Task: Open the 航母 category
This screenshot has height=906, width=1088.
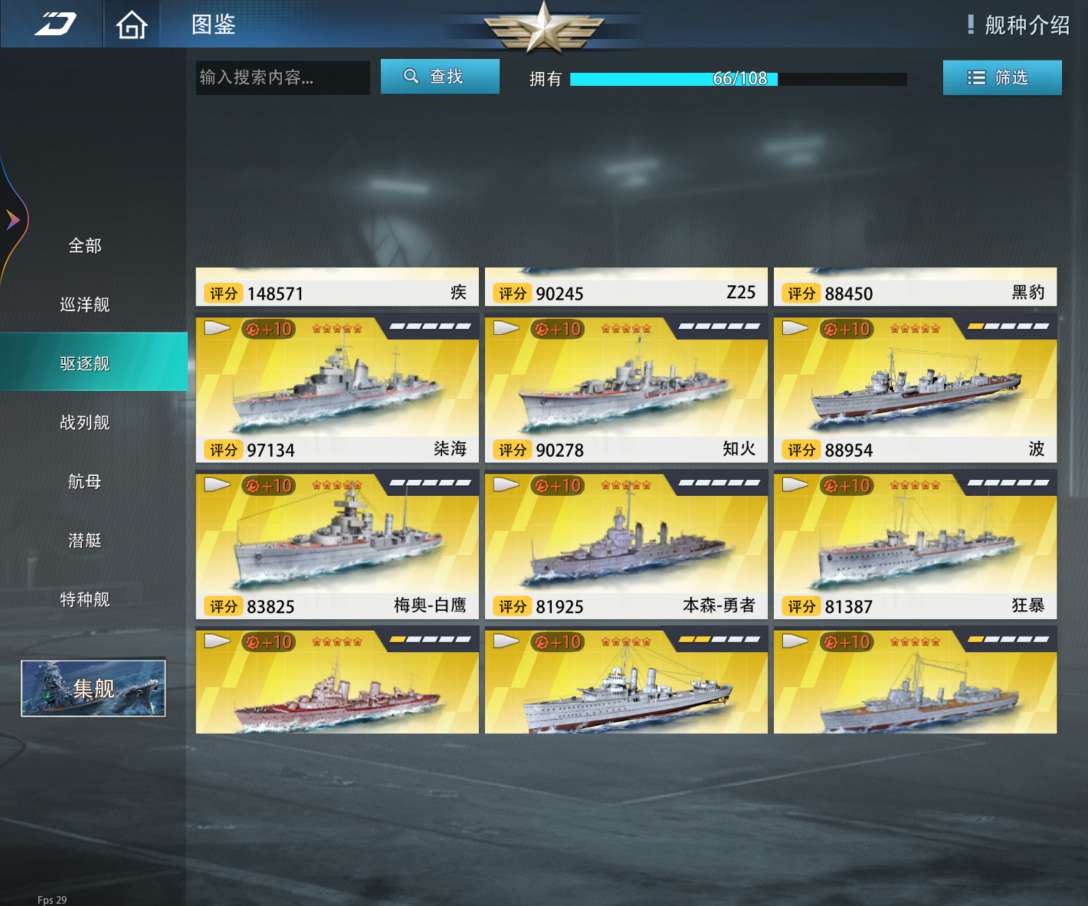Action: [85, 481]
